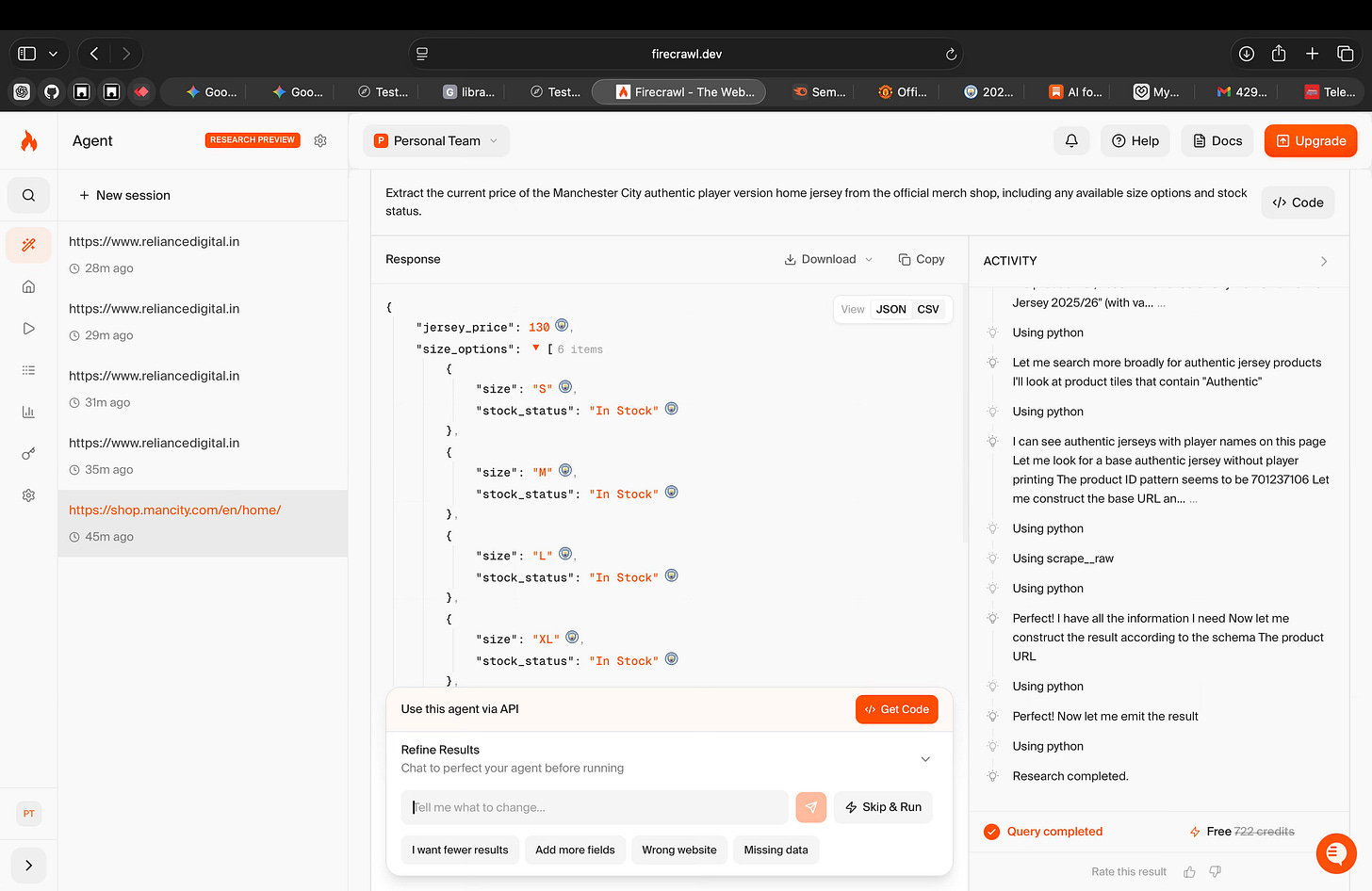Image resolution: width=1372 pixels, height=891 pixels.
Task: Select the Agent wand icon in sidebar
Action: point(29,245)
